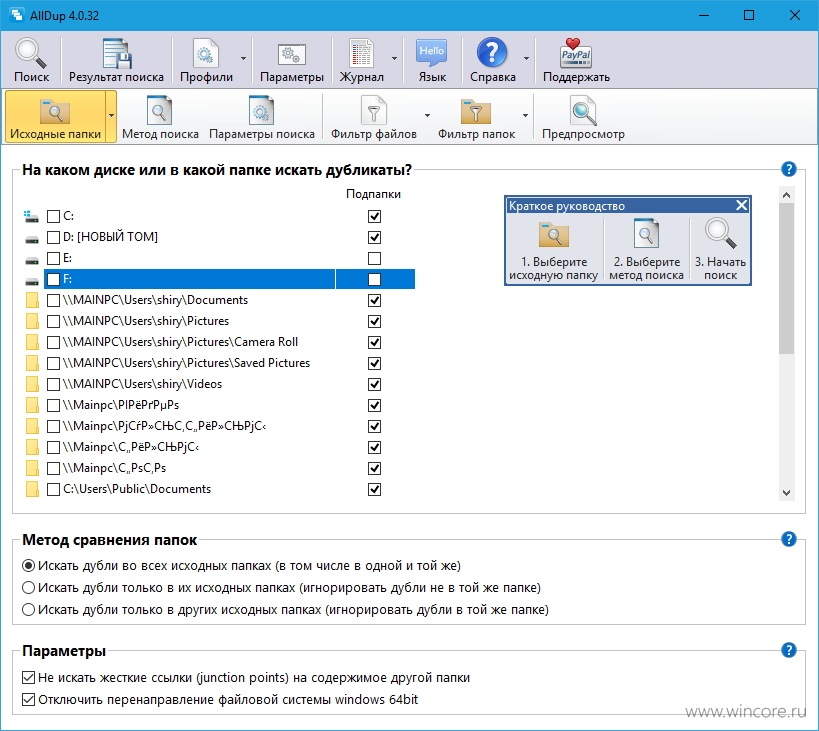Click guide step 2 Выберите метод поиска
The image size is (819, 731).
point(646,250)
